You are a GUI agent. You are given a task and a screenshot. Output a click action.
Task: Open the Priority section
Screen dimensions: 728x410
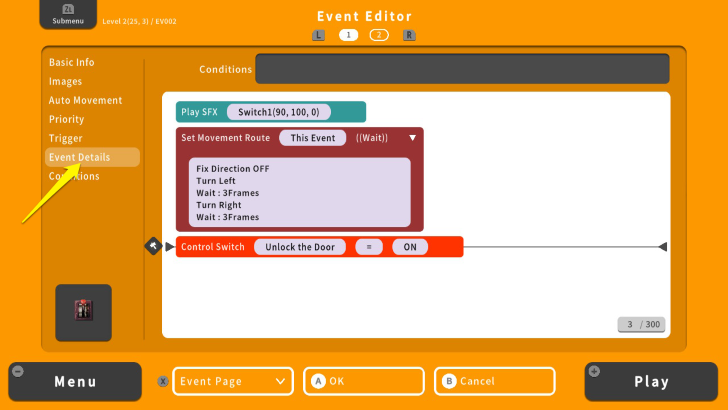coord(66,119)
